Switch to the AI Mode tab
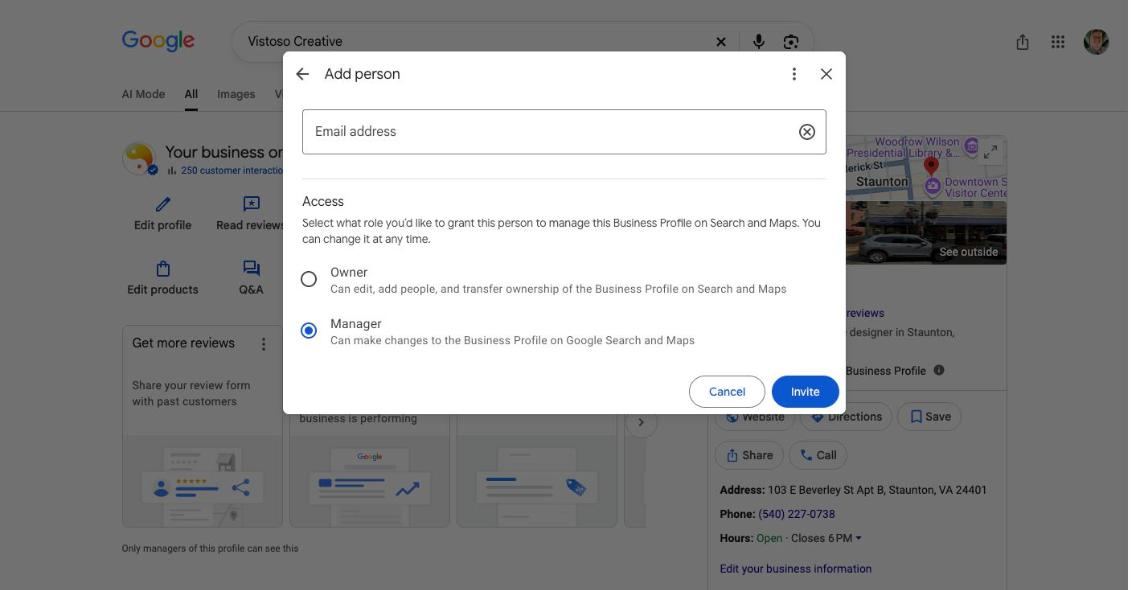Viewport: 1140px width, 590px height. [x=143, y=94]
